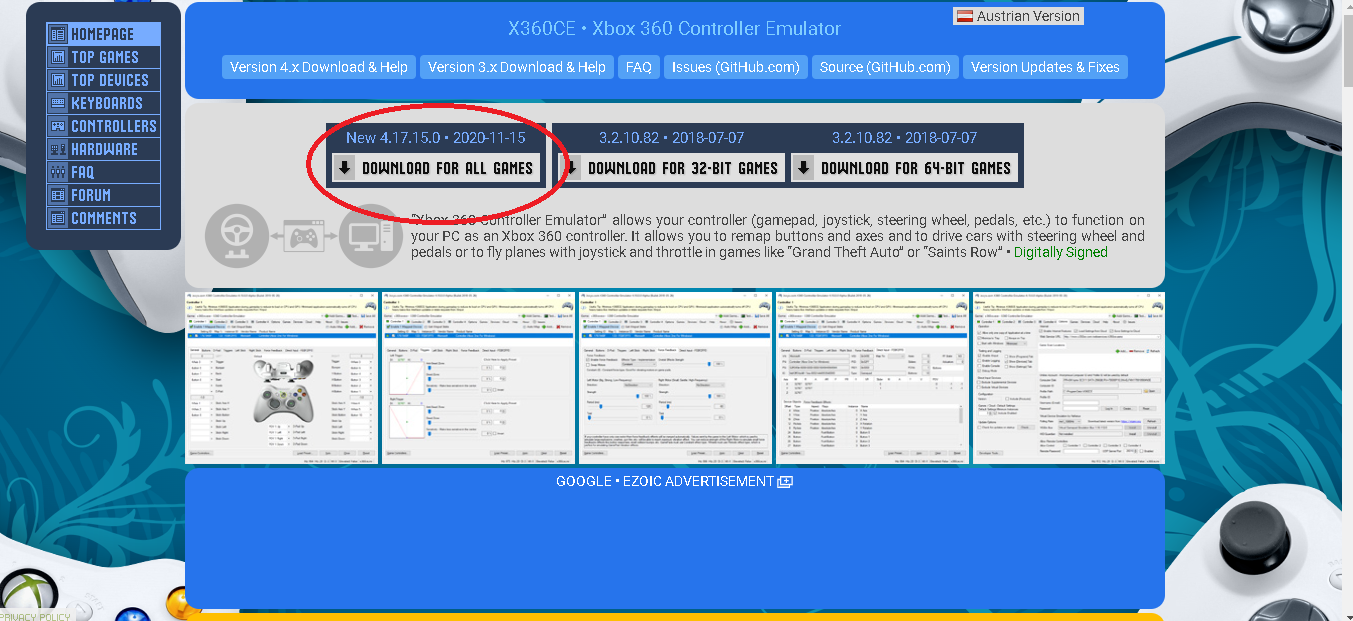Open Issues (GitHub.com) link
1353x621 pixels.
736,67
